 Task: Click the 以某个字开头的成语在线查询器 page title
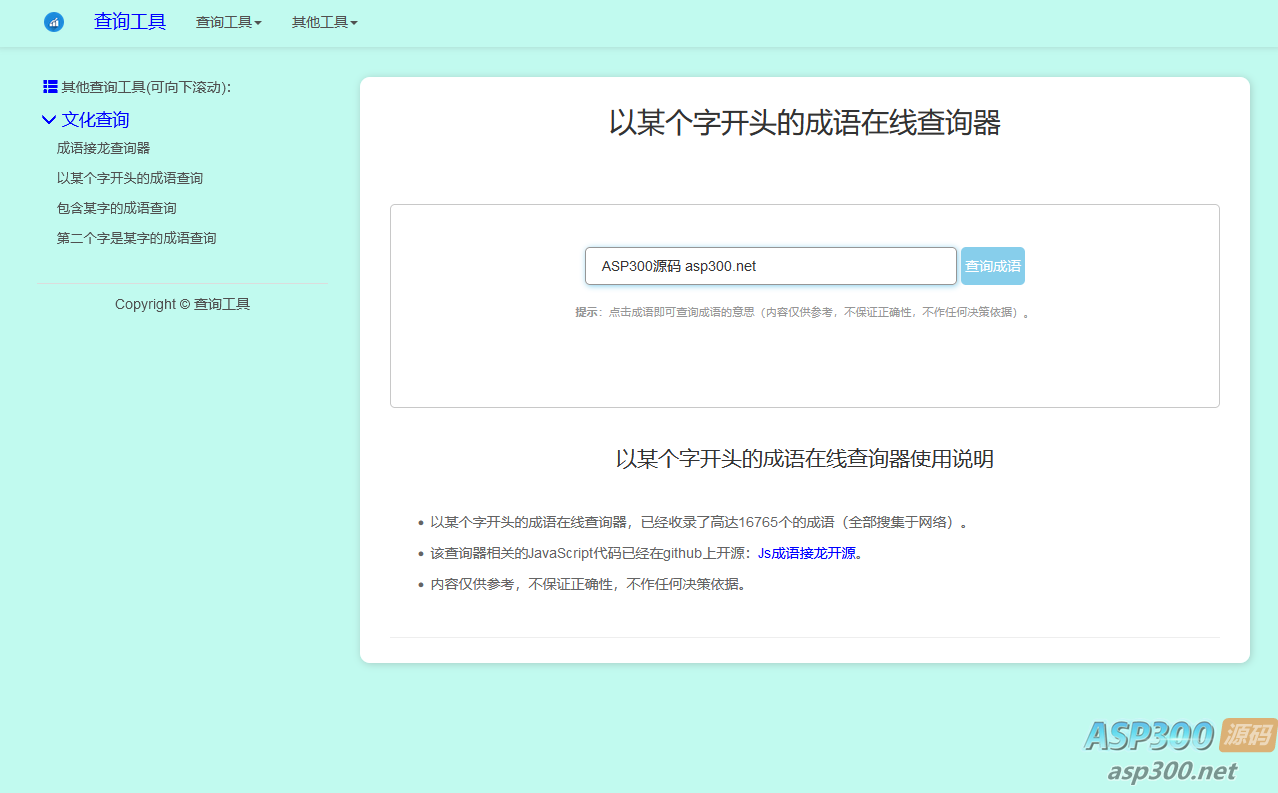coord(804,123)
